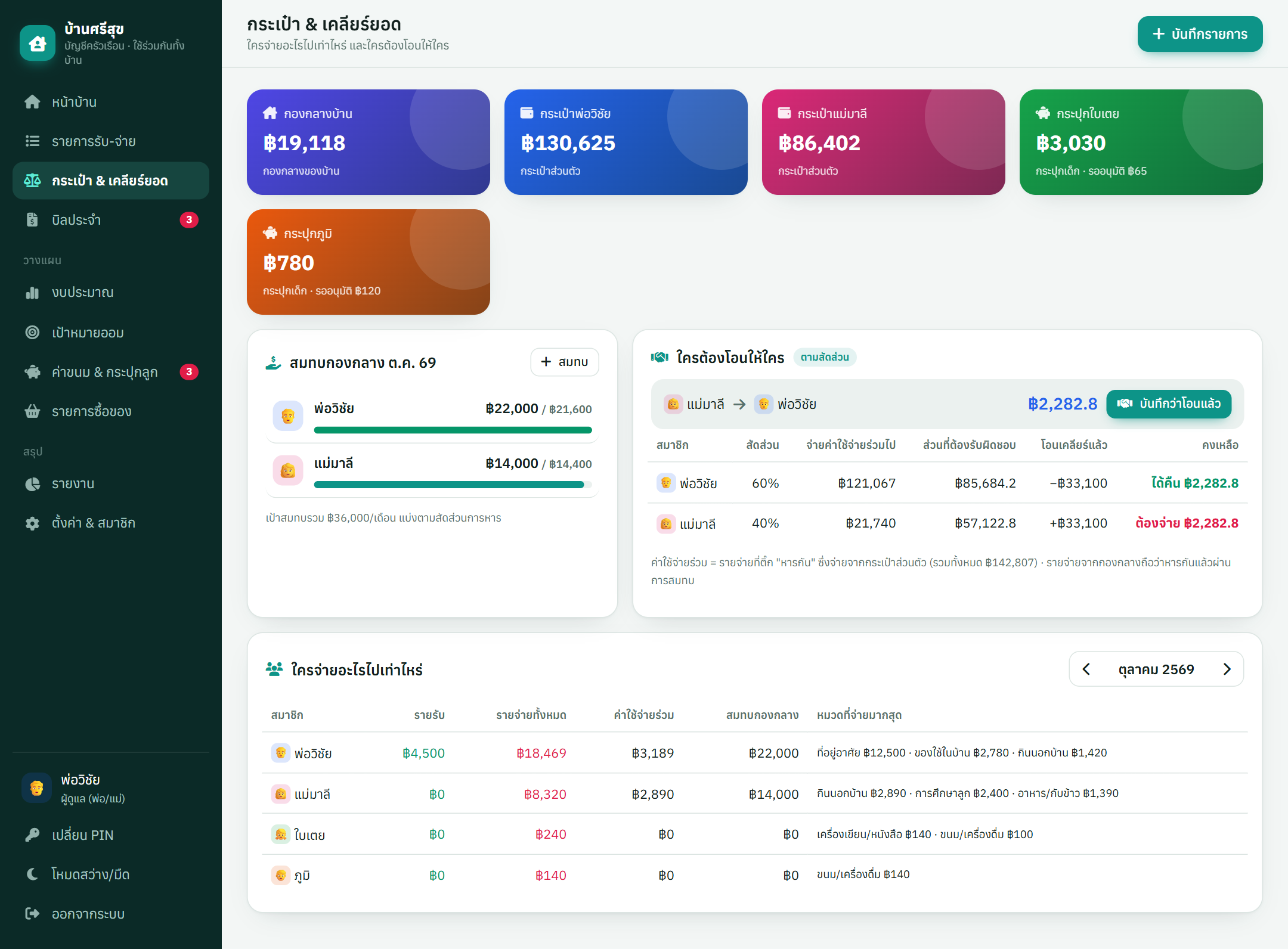The height and width of the screenshot is (949, 1288).
Task: Click the key icon เปลี่ยน PIN
Action: pos(32,835)
